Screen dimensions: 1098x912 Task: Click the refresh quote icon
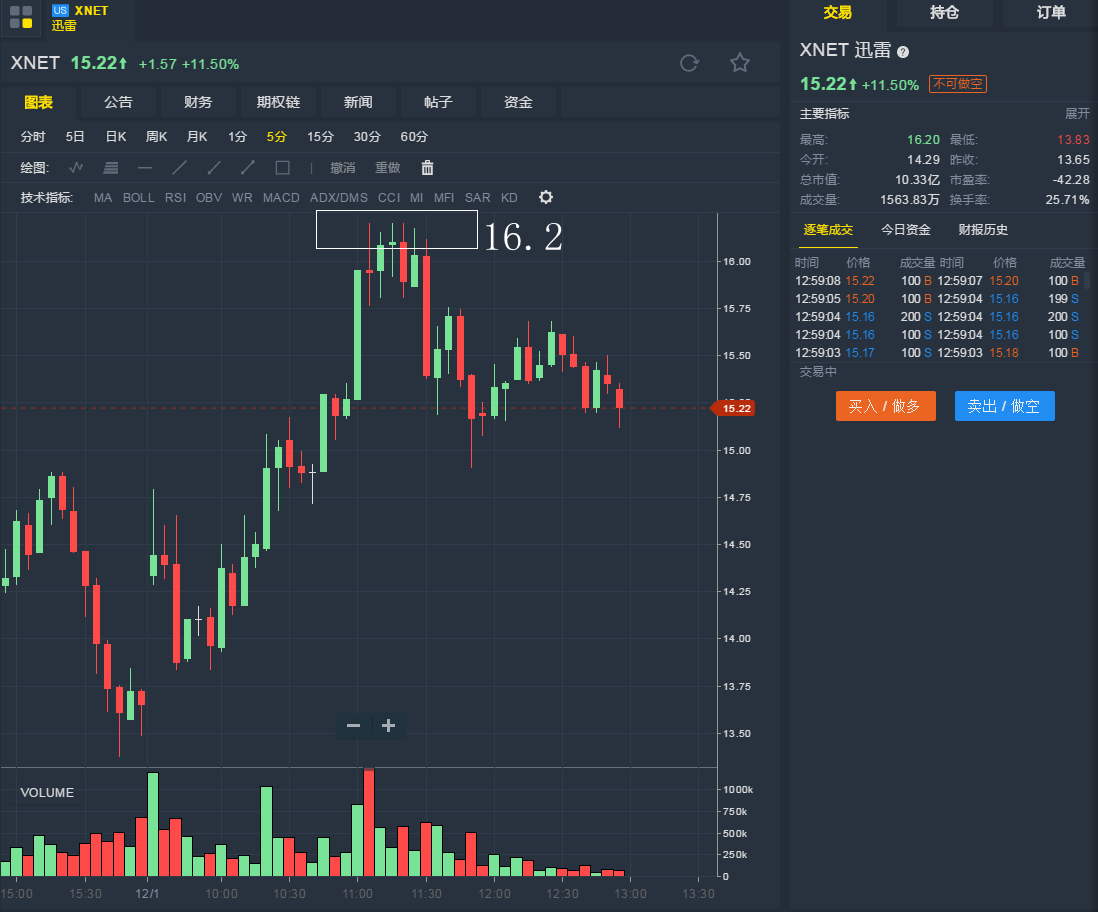pyautogui.click(x=689, y=63)
